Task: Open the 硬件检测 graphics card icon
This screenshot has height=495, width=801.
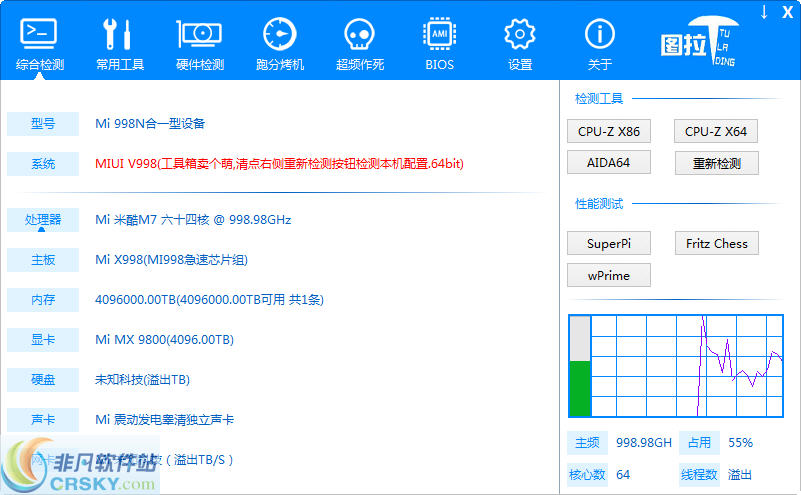Action: (x=199, y=34)
